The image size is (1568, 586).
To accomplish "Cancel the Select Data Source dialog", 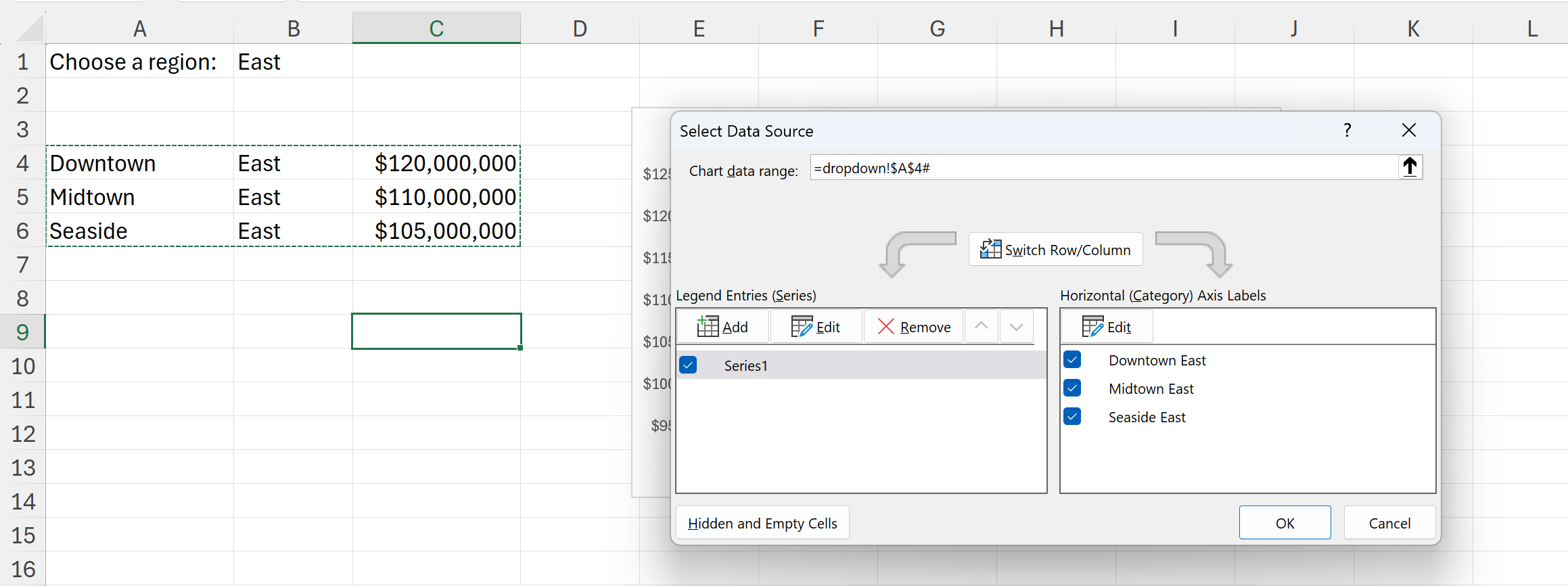I will [x=1389, y=523].
